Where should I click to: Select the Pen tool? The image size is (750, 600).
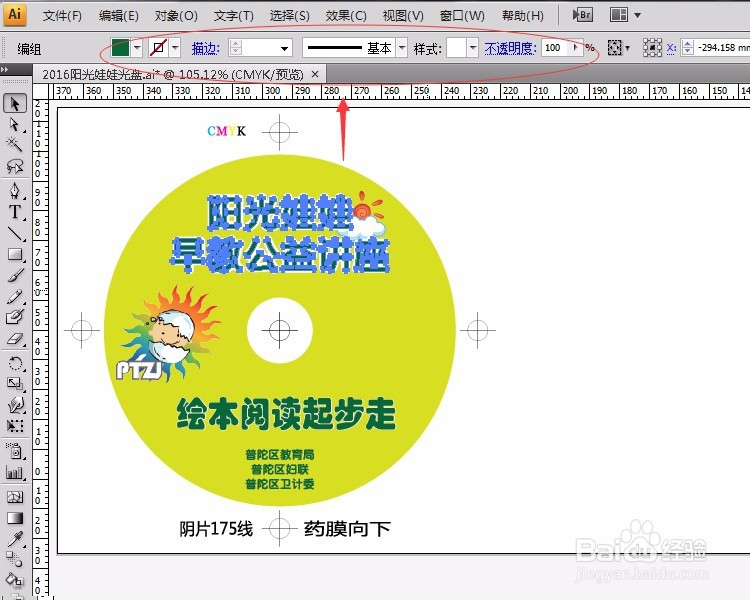15,191
